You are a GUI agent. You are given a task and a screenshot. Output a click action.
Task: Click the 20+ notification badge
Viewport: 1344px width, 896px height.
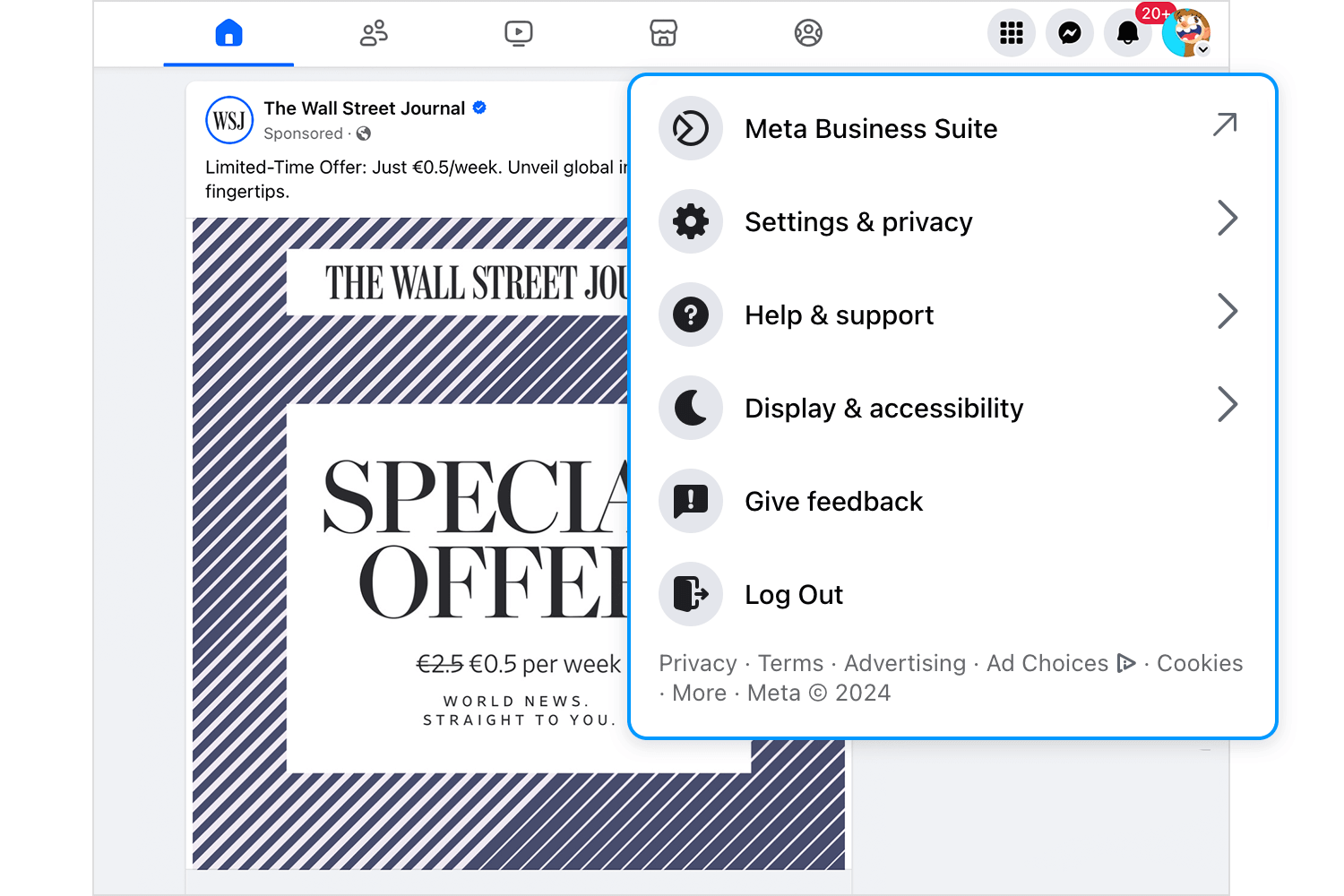pos(1154,13)
